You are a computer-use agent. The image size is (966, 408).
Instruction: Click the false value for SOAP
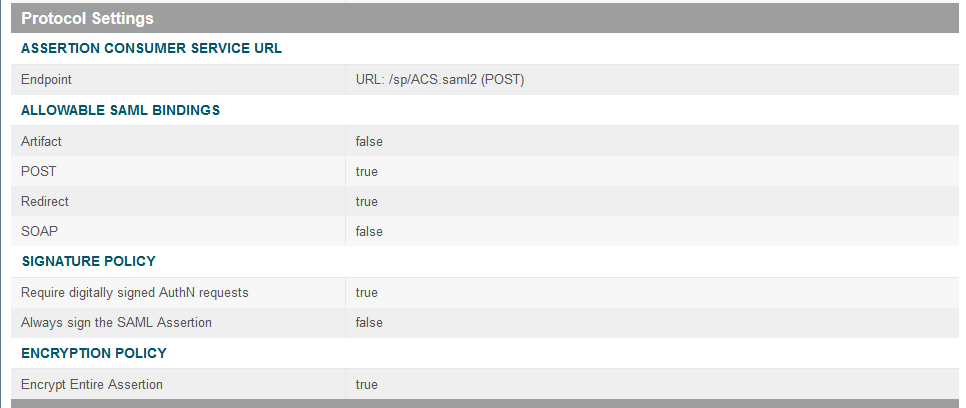[x=369, y=232]
